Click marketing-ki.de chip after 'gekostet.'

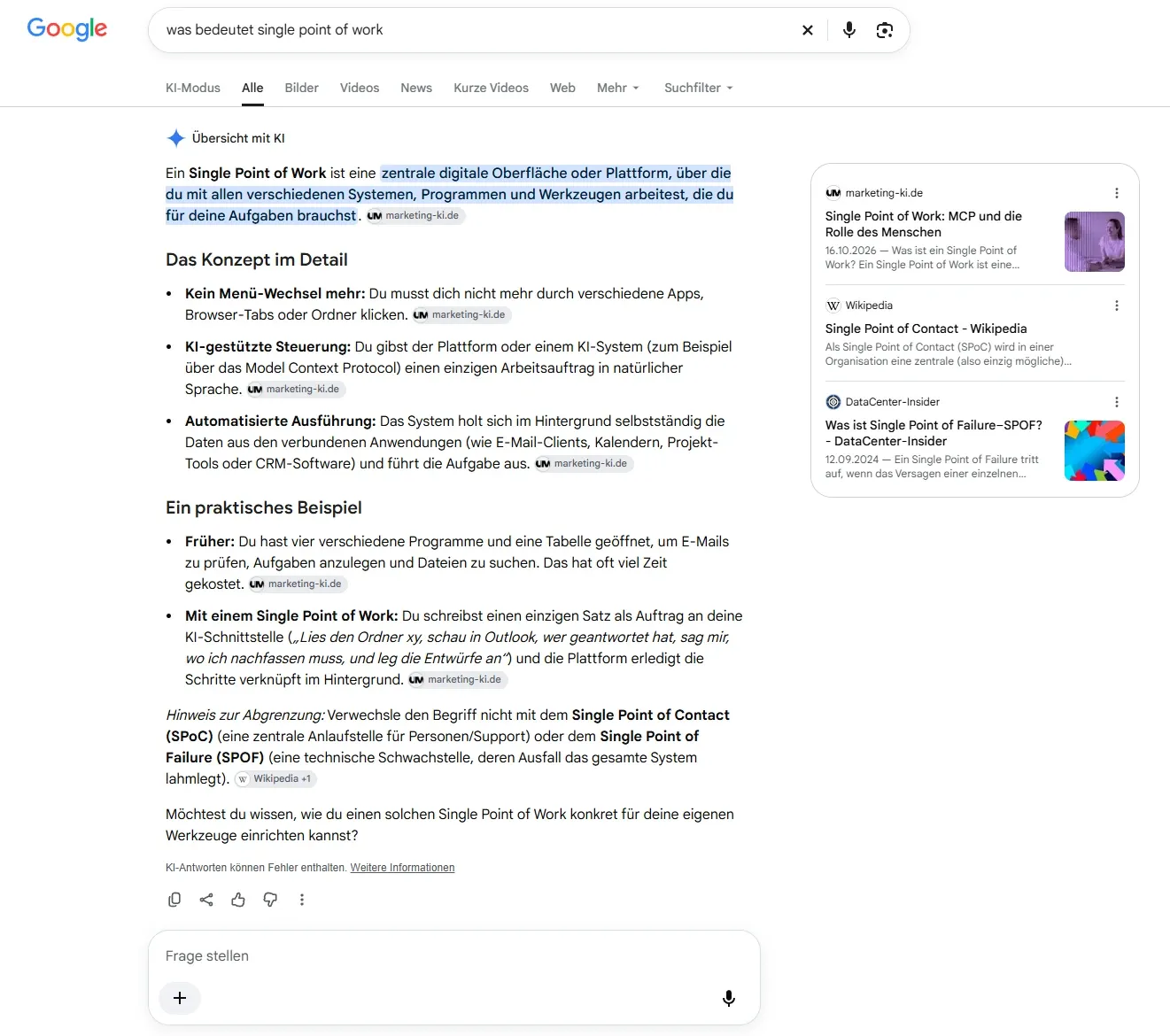coord(298,584)
